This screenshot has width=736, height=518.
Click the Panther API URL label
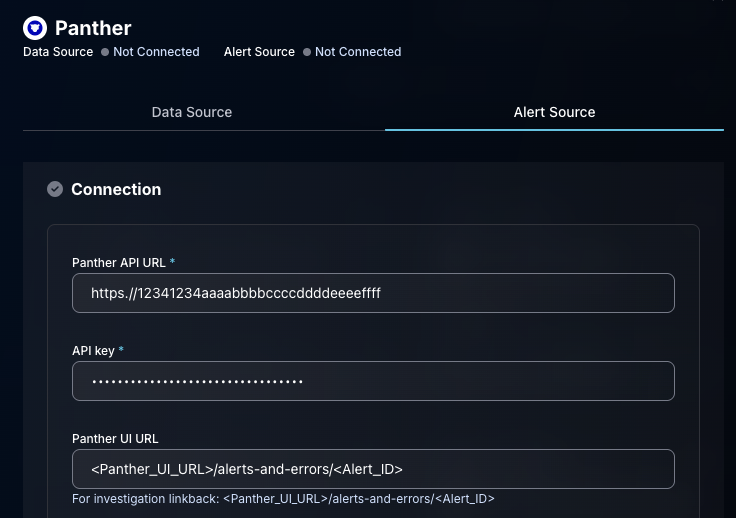point(119,263)
